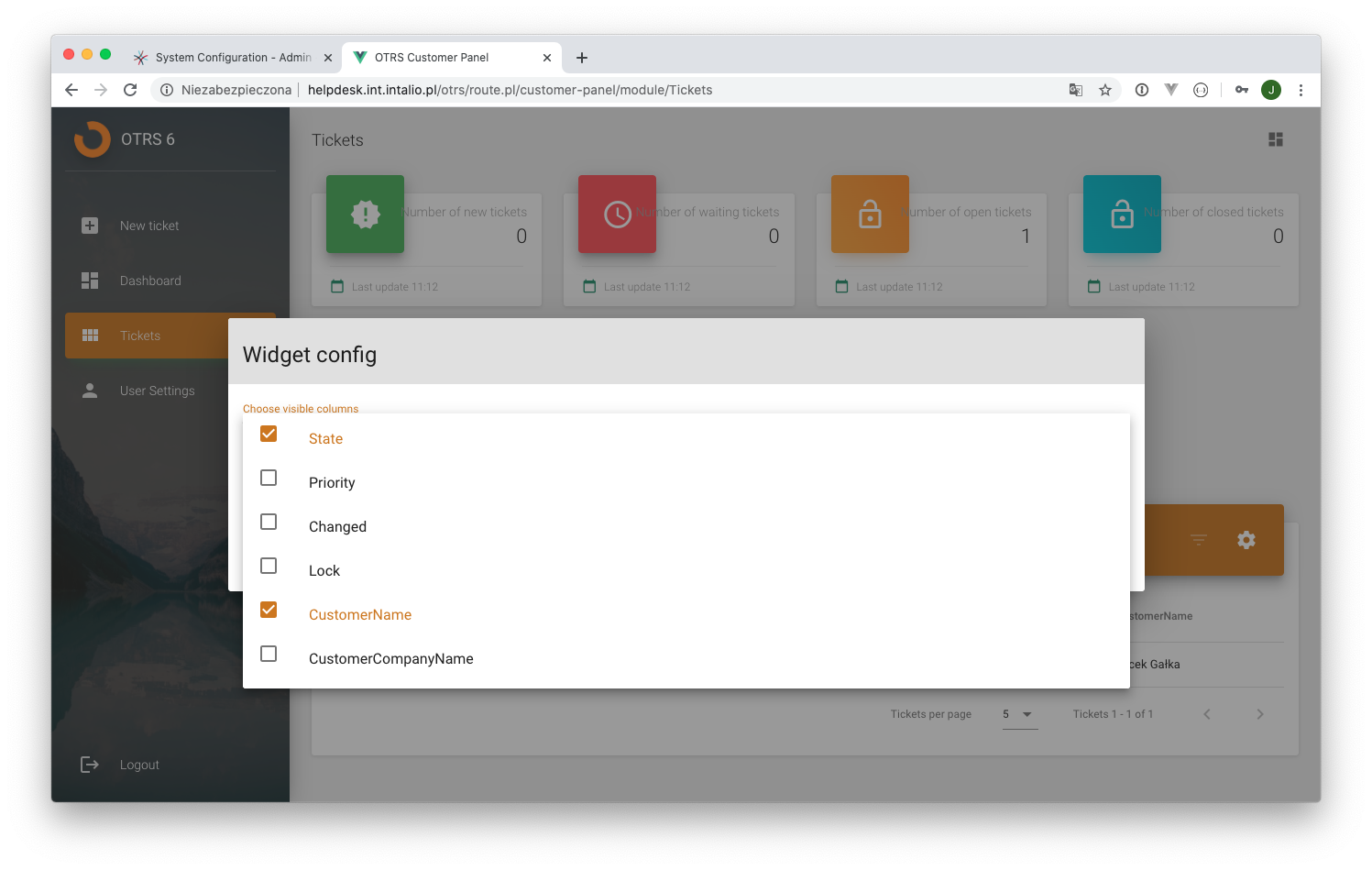Uncheck the State column checkbox
This screenshot has width=1372, height=870.
click(269, 434)
